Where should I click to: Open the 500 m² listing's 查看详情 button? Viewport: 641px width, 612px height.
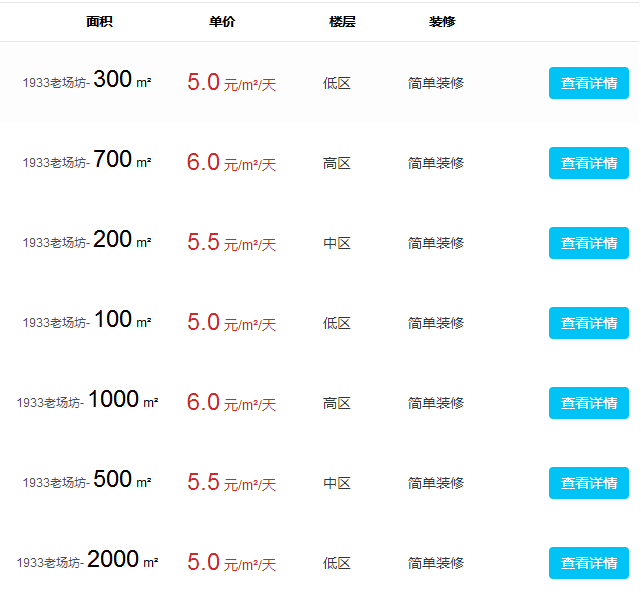click(x=588, y=483)
